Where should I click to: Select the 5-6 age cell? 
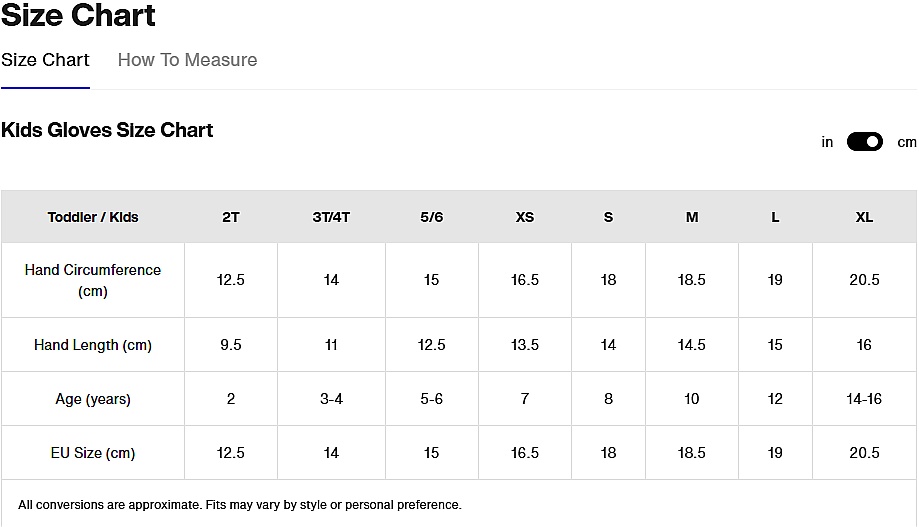click(x=431, y=399)
